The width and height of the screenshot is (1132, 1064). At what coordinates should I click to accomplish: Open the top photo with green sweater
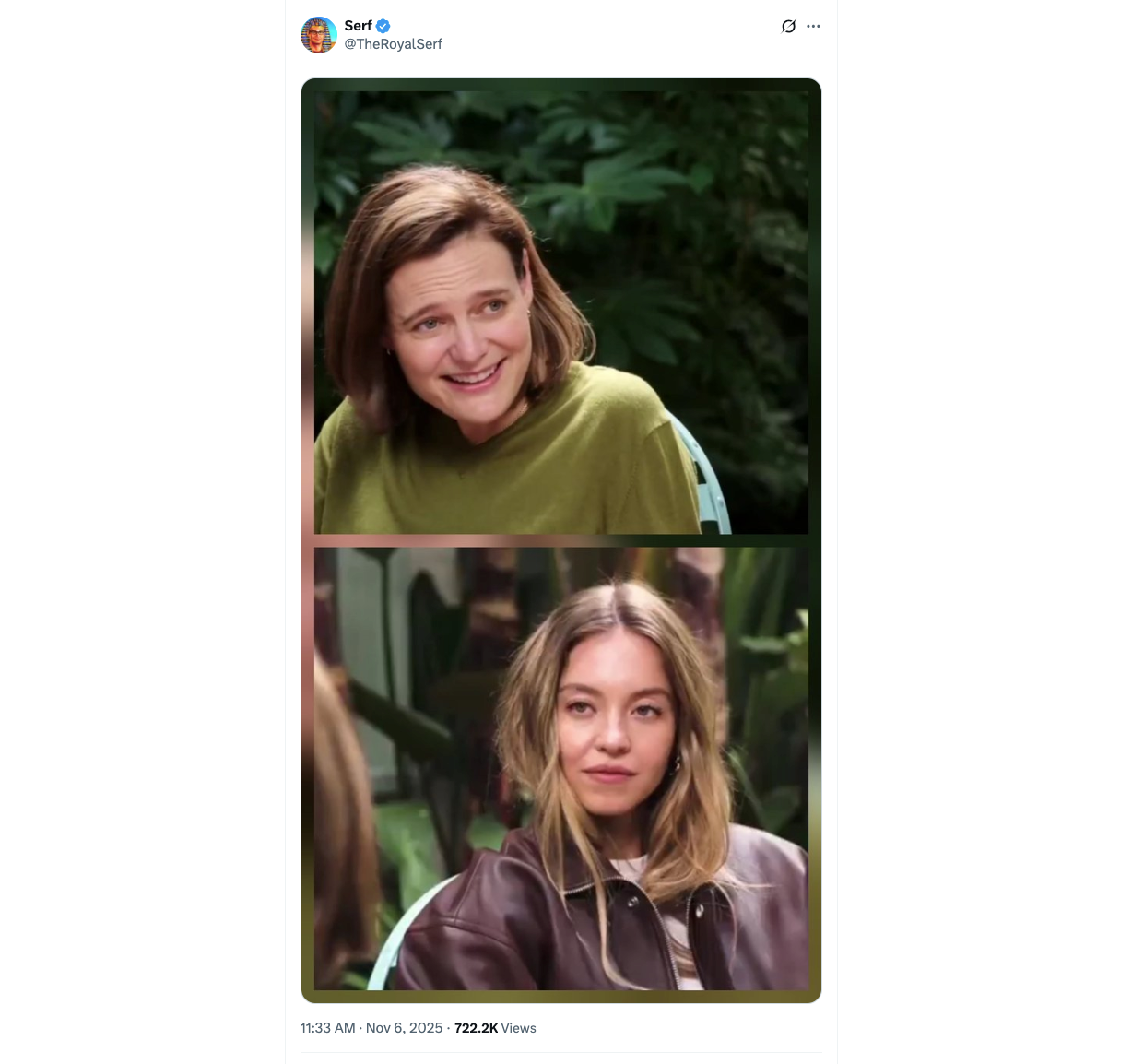[x=561, y=313]
